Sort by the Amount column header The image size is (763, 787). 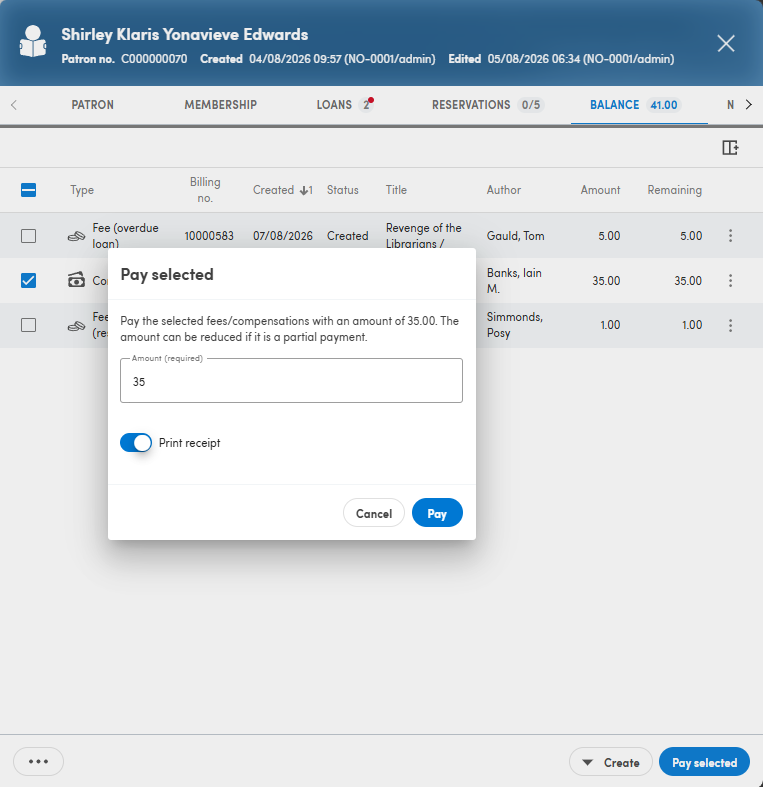pyautogui.click(x=600, y=190)
